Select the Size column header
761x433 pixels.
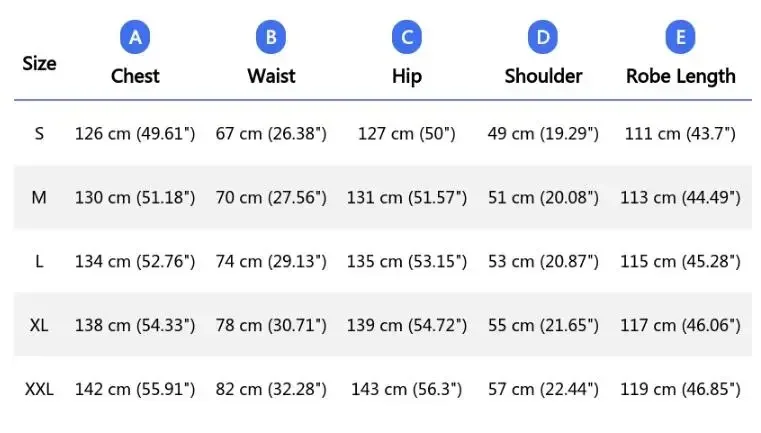[x=39, y=63]
